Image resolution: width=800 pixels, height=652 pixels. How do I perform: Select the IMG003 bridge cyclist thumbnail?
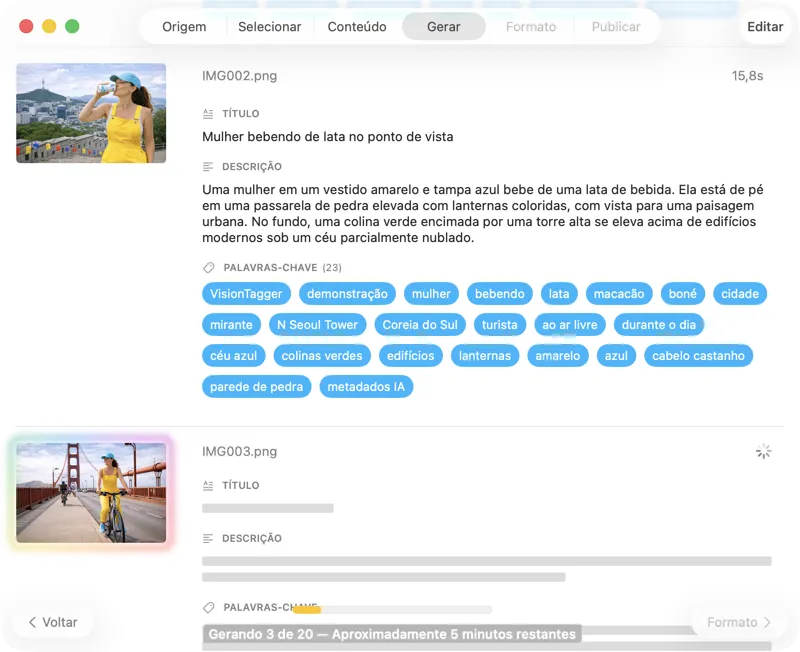91,493
